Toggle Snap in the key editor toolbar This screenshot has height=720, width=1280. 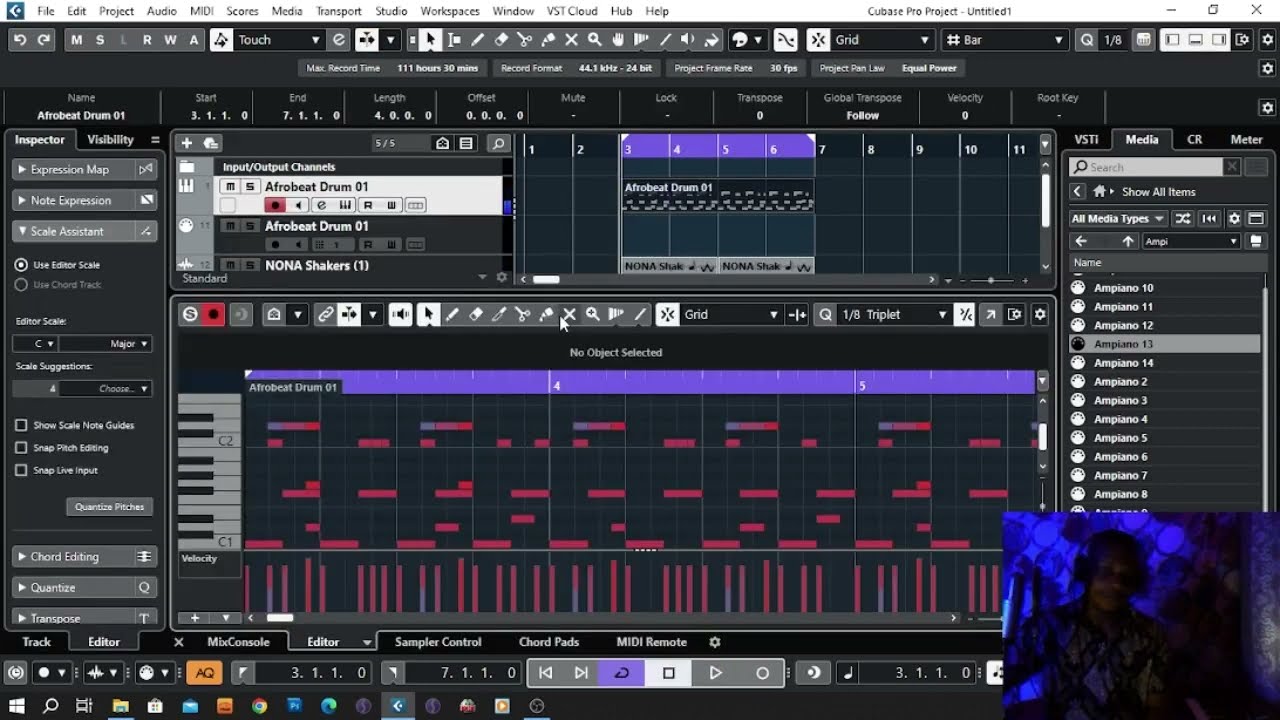click(668, 314)
